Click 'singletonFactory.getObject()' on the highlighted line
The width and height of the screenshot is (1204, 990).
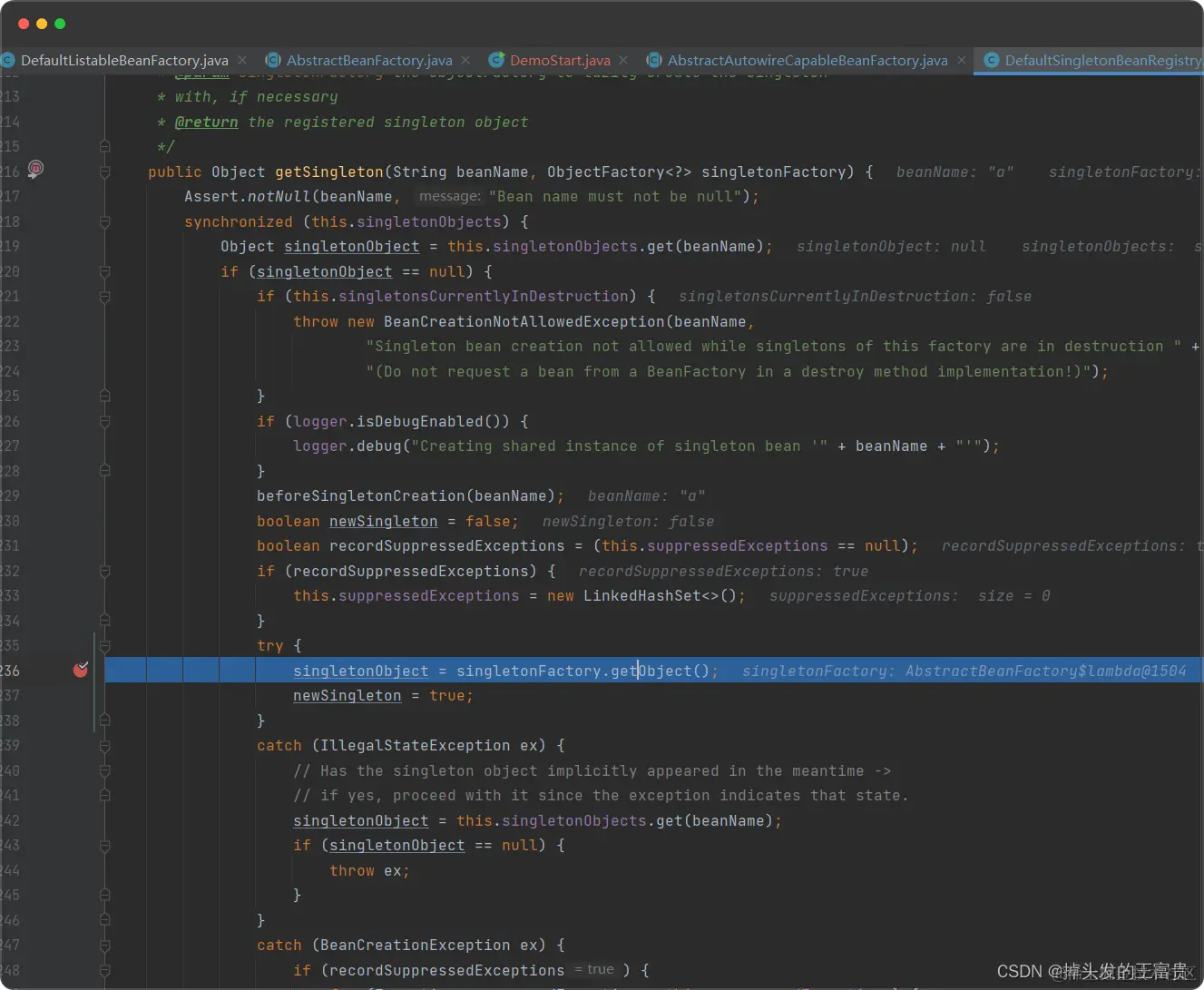click(x=582, y=671)
